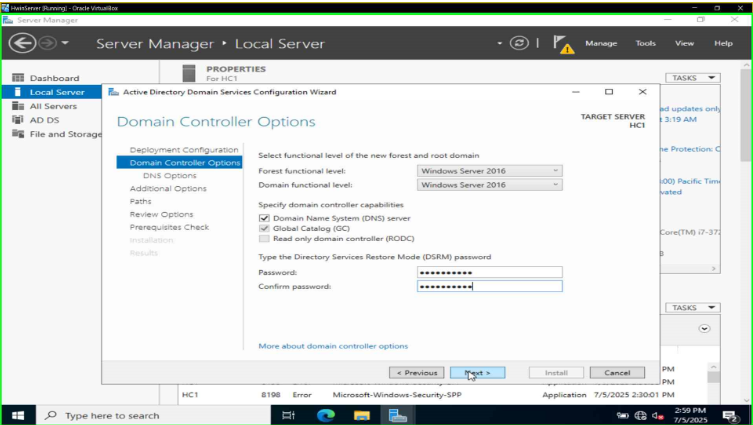This screenshot has width=753, height=425.
Task: Click the Server Manager refresh icon
Action: coord(519,43)
